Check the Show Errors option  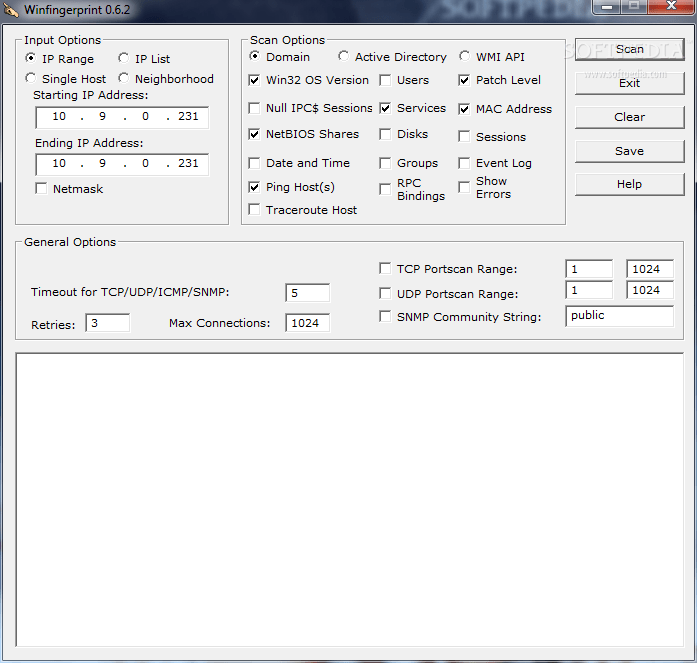point(464,187)
